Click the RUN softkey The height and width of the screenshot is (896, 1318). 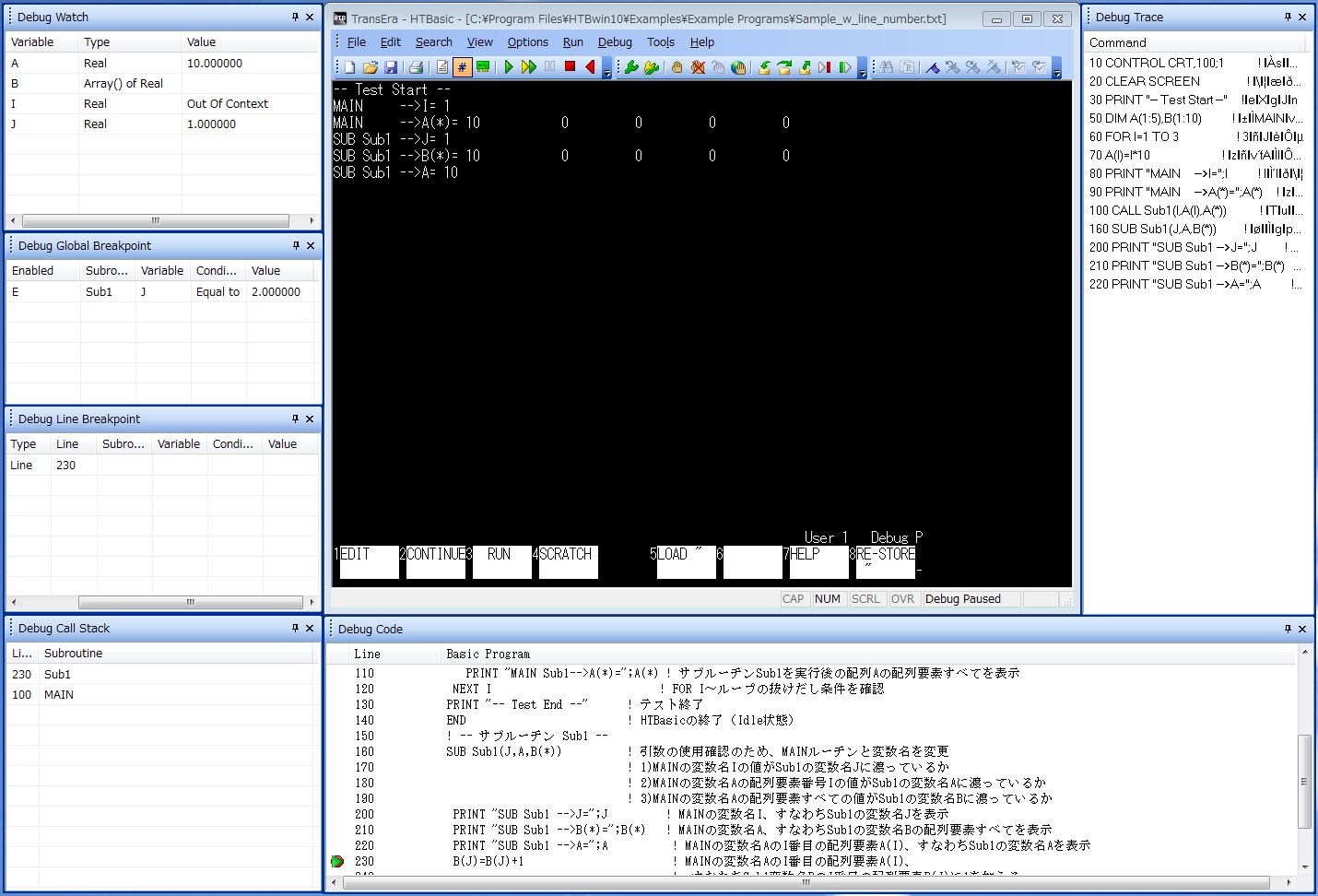point(501,562)
